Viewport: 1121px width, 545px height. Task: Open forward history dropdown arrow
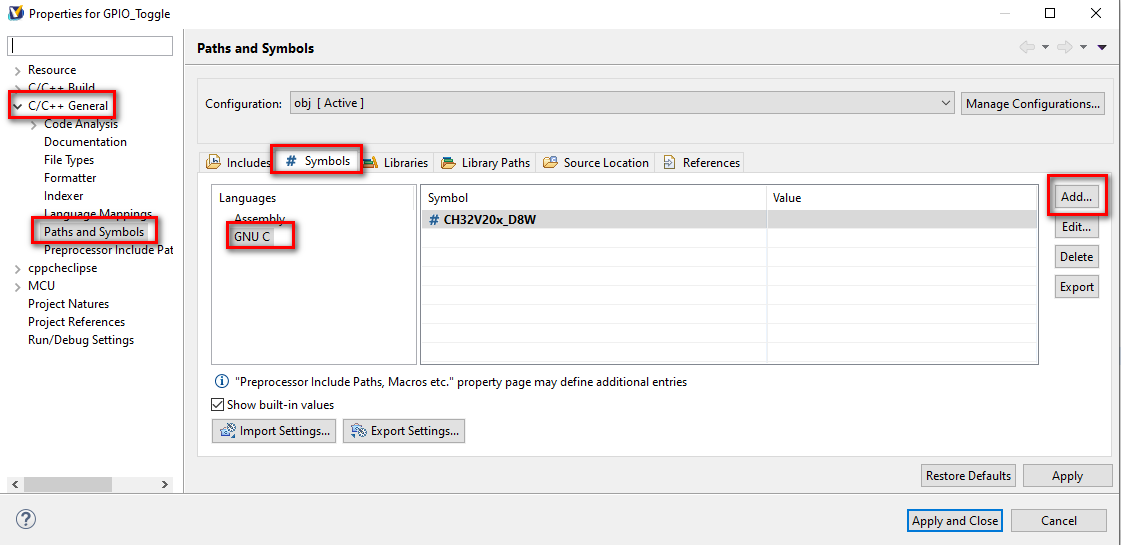1083,47
